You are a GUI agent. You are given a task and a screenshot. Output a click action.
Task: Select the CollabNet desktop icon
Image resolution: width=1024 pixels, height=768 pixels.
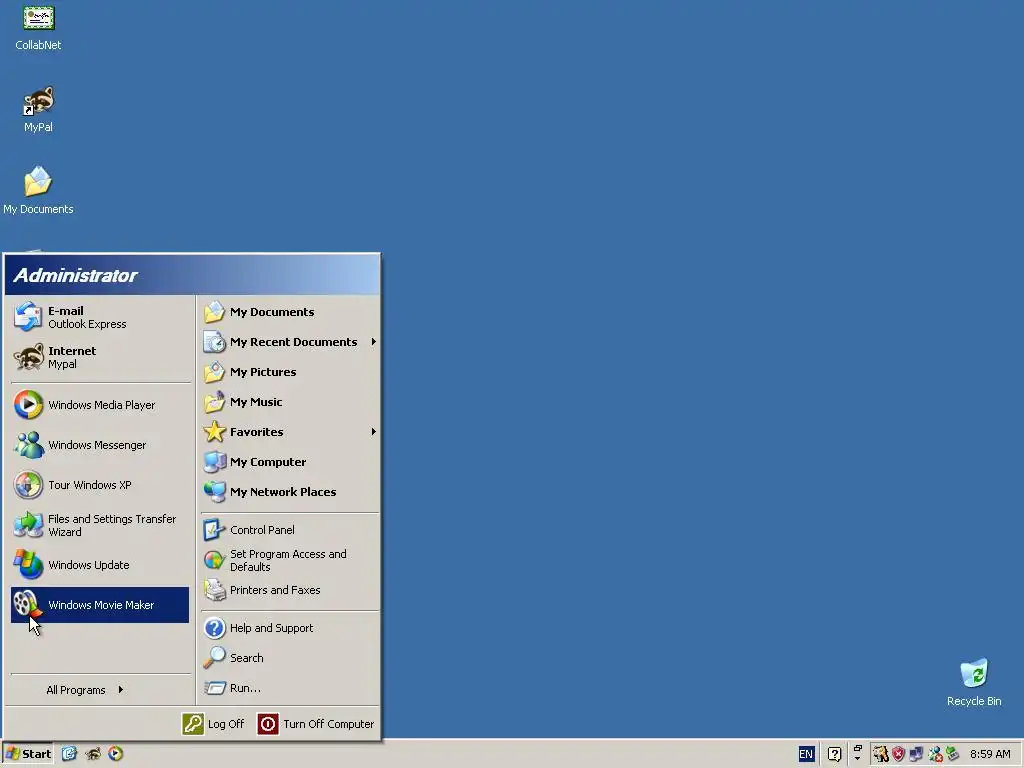38,28
